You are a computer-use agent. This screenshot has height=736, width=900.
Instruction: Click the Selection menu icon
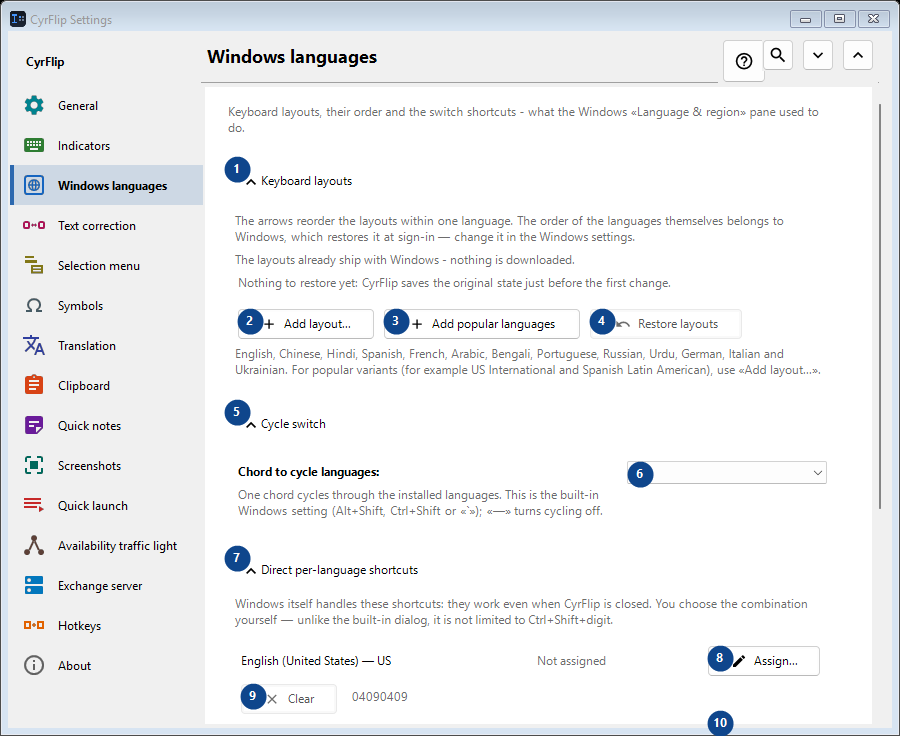(x=34, y=265)
